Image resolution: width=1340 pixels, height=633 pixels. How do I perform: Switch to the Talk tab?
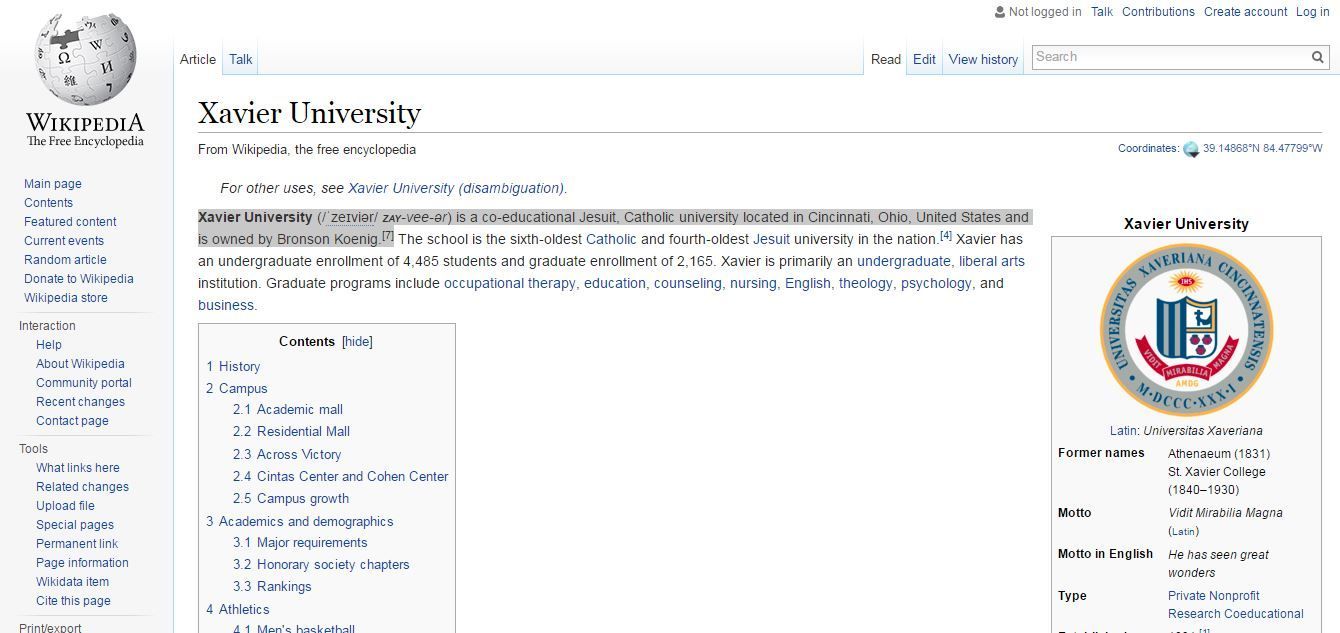click(x=241, y=59)
